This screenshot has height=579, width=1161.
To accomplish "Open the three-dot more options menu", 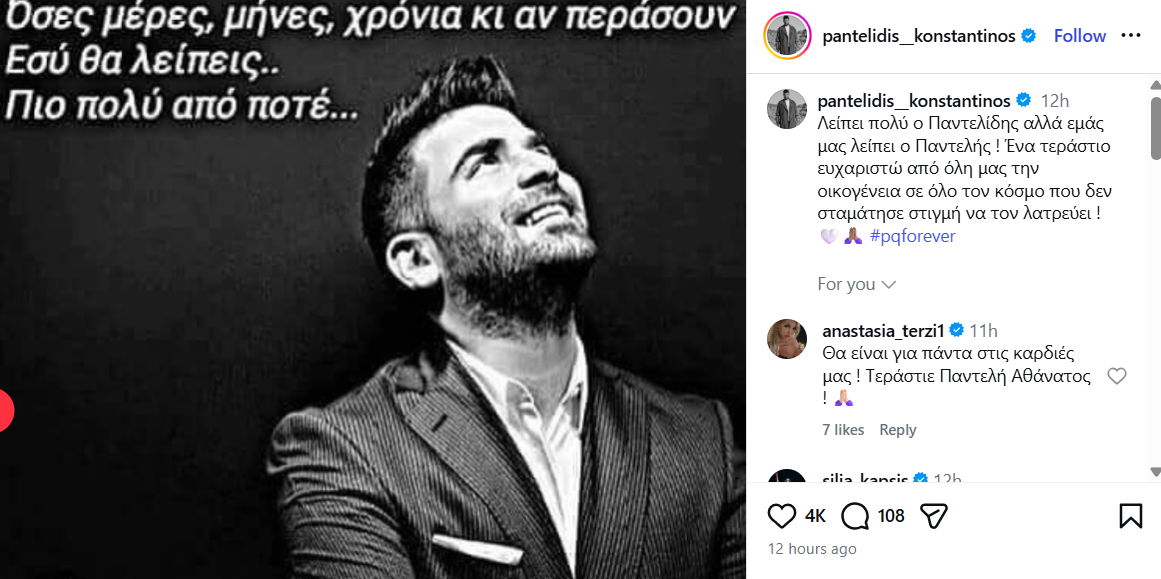I will (x=1130, y=36).
